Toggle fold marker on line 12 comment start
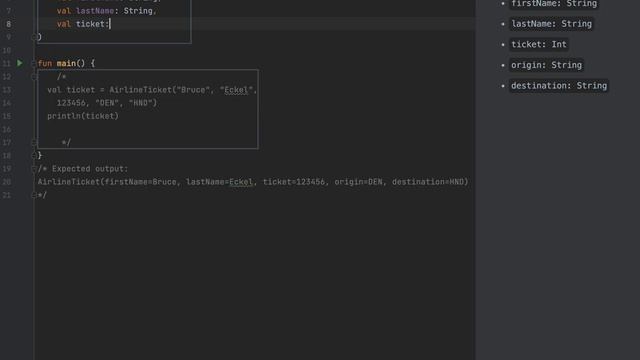This screenshot has width=640, height=360. click(34, 77)
